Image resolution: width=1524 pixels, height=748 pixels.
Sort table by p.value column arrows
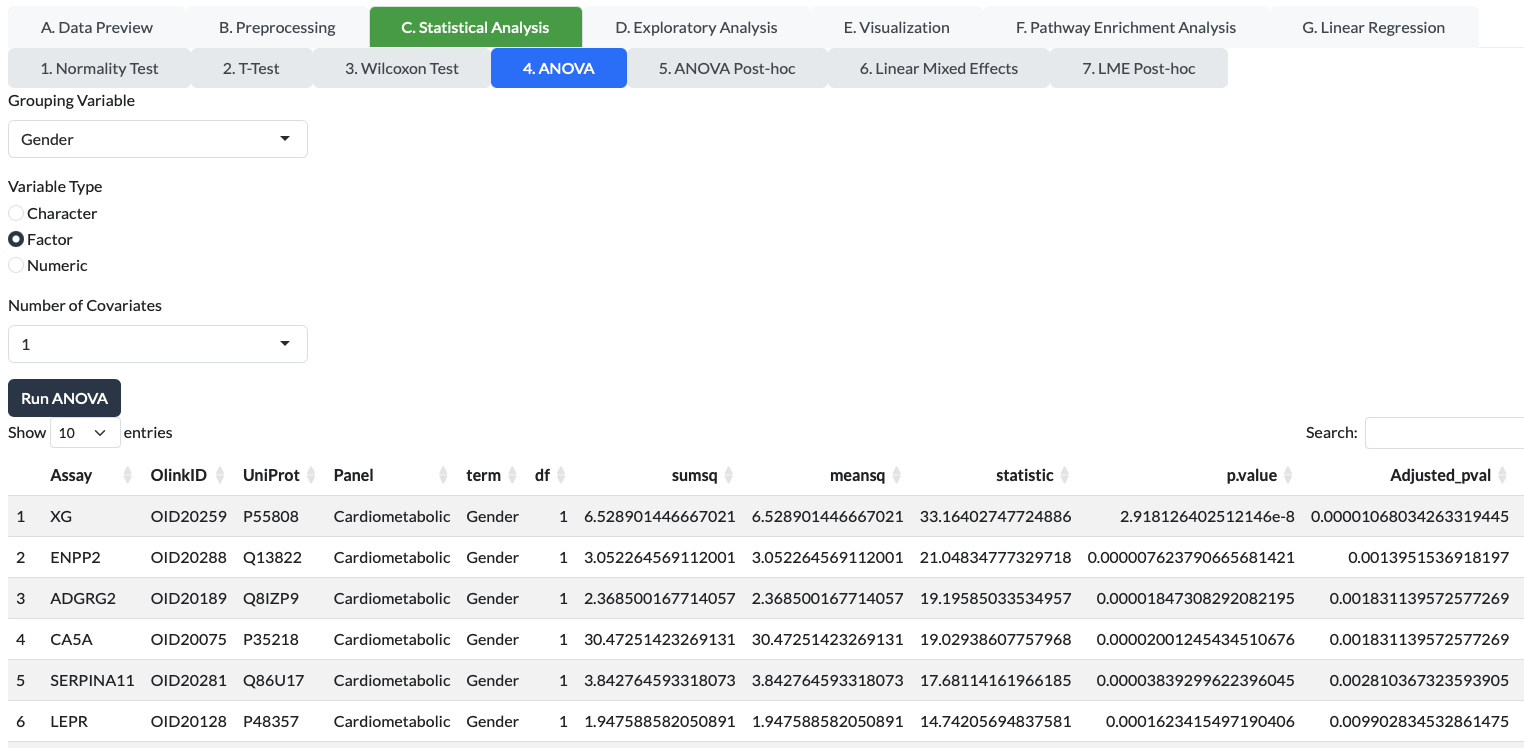point(1288,476)
